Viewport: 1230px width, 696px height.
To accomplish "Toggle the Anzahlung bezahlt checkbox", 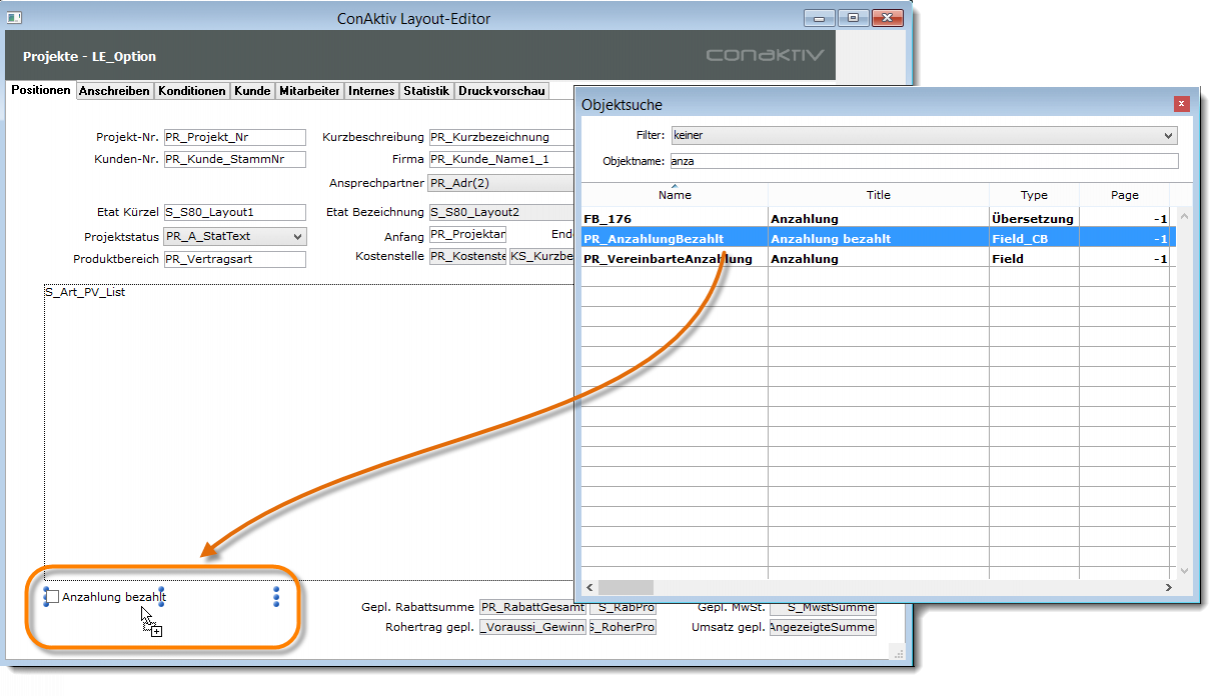I will 52,597.
